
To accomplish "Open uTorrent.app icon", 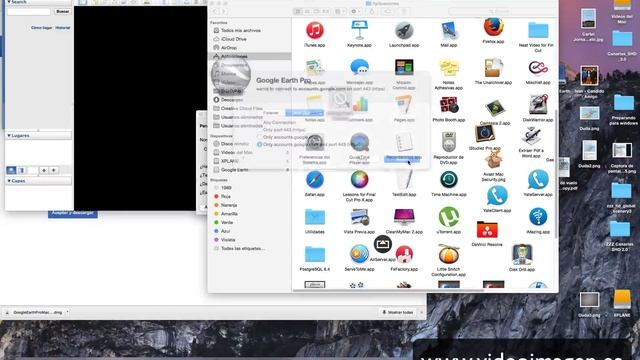I will [x=449, y=217].
